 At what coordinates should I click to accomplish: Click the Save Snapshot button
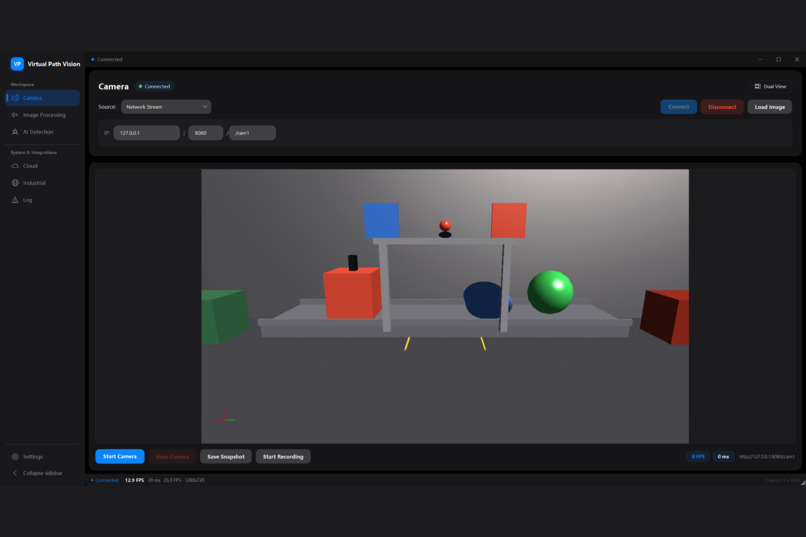[x=226, y=456]
